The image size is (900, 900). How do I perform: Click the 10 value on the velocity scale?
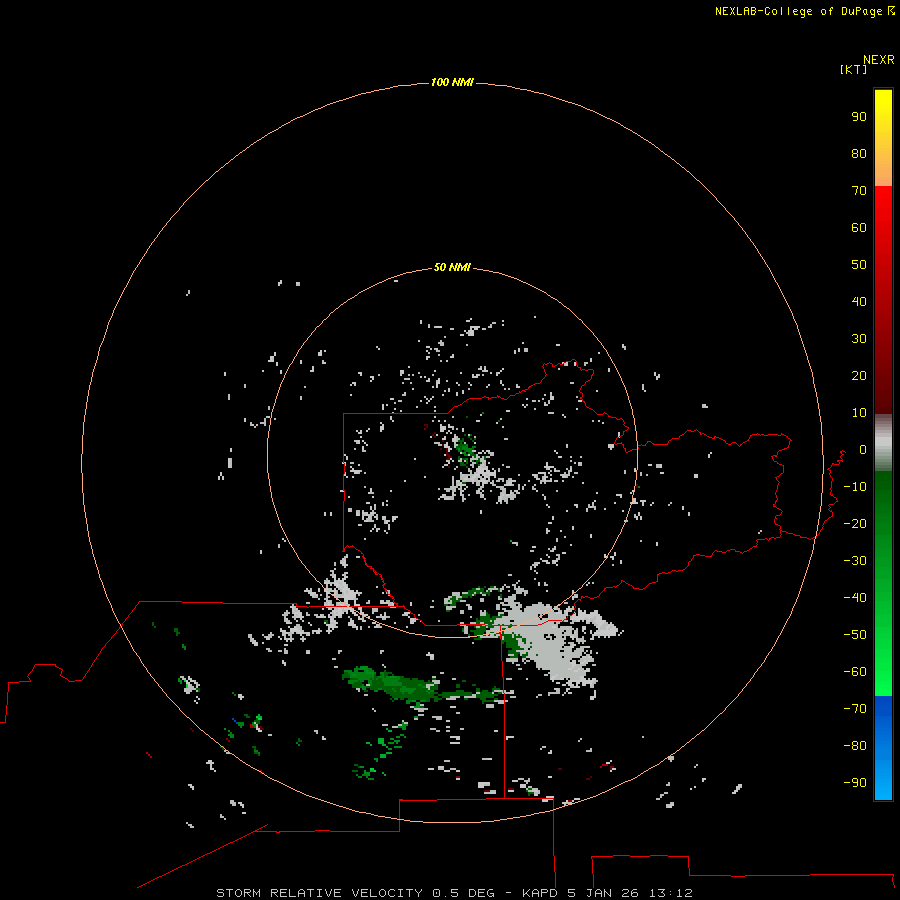(x=859, y=413)
